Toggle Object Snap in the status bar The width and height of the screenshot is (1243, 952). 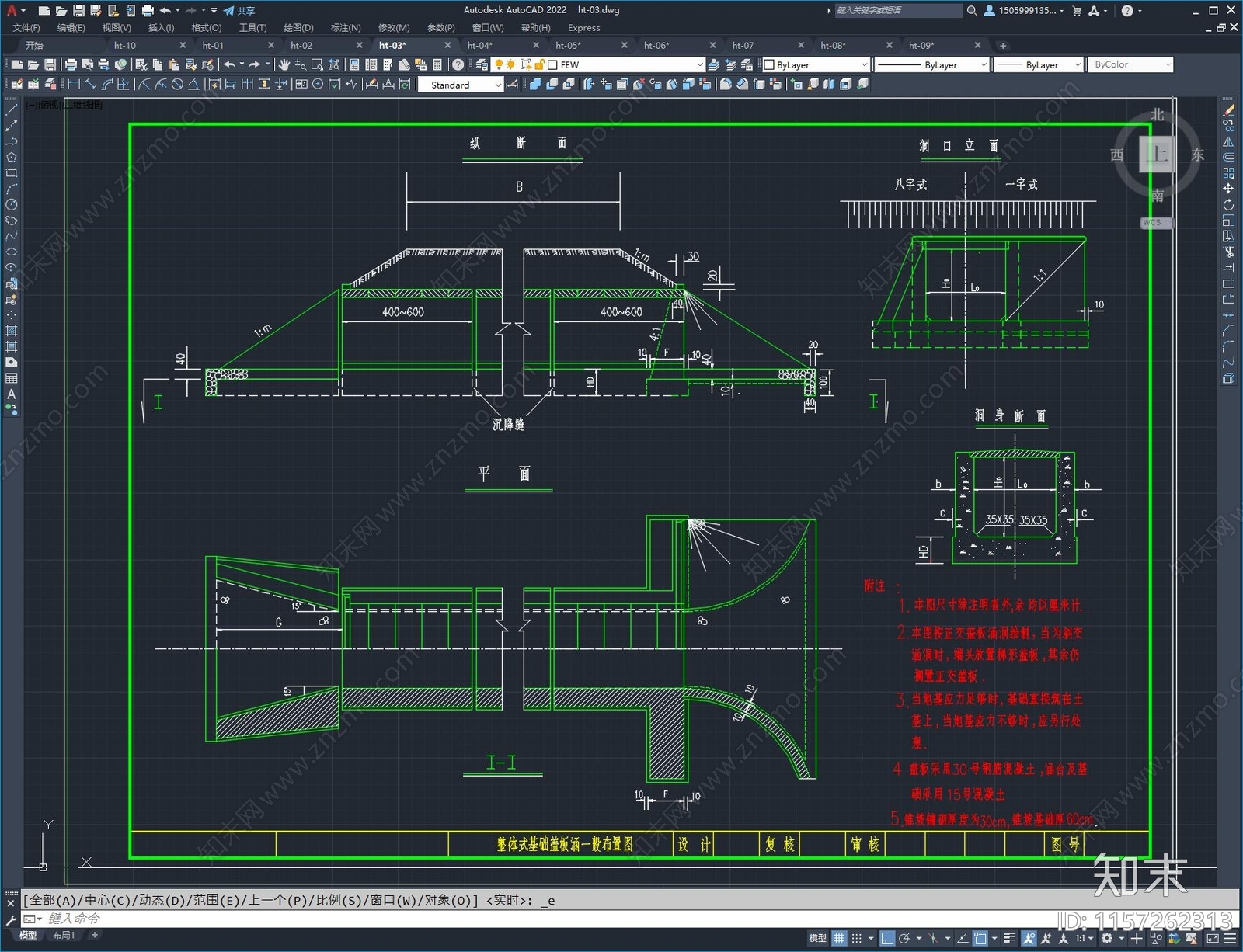coord(980,938)
